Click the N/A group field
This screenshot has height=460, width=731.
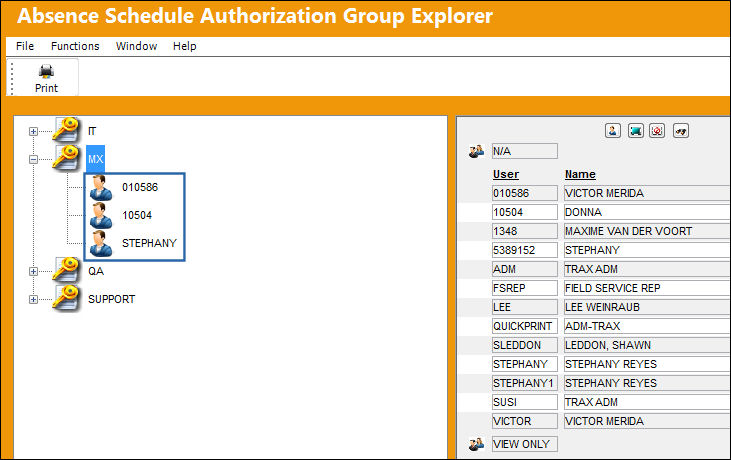tap(524, 151)
